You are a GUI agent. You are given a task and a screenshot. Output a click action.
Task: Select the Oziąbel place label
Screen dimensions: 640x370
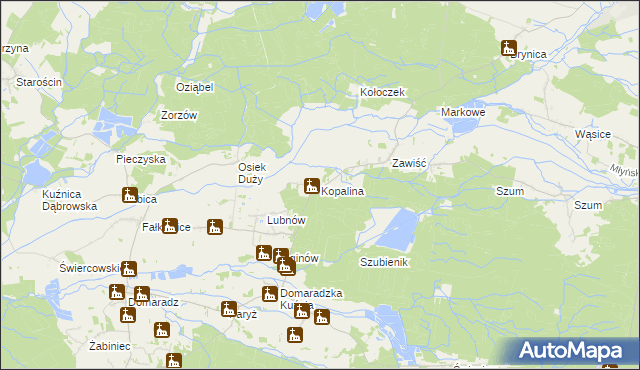195,87
